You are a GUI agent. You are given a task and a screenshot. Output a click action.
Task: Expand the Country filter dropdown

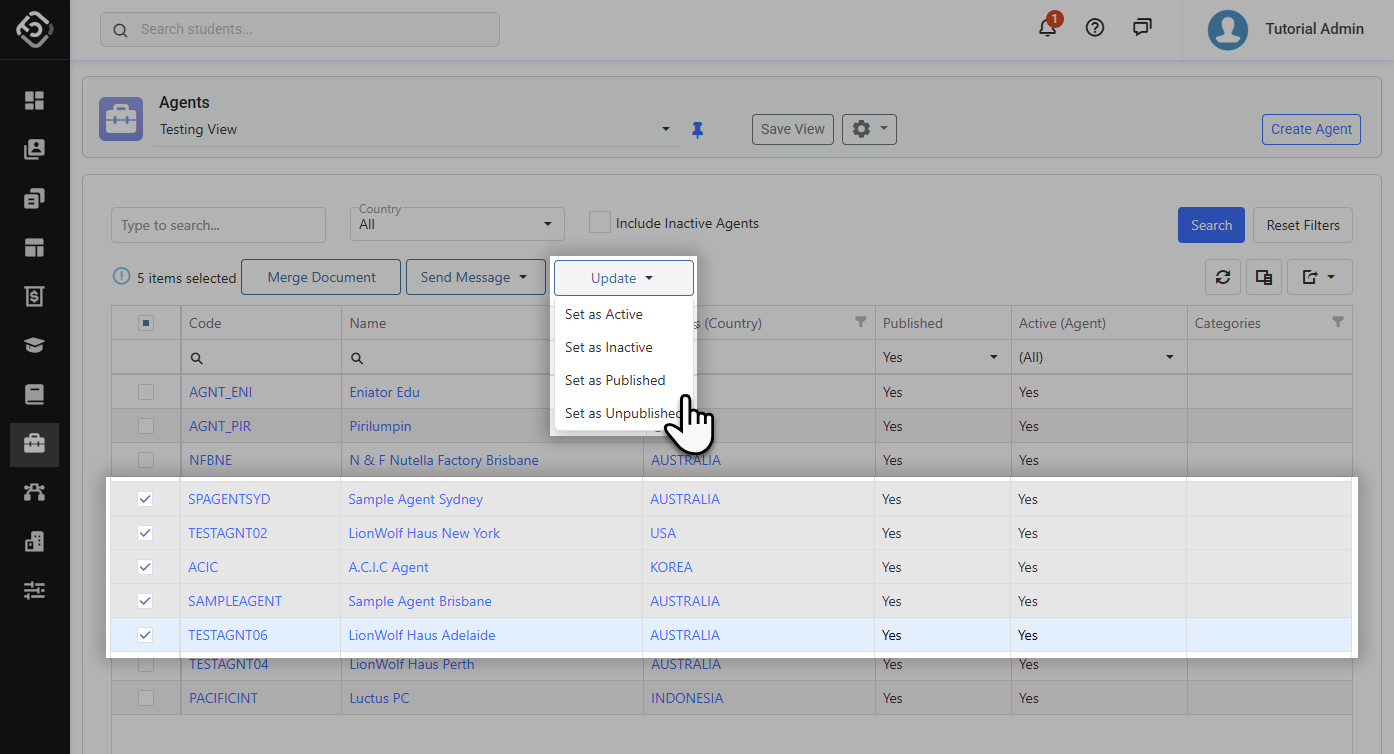pyautogui.click(x=547, y=224)
